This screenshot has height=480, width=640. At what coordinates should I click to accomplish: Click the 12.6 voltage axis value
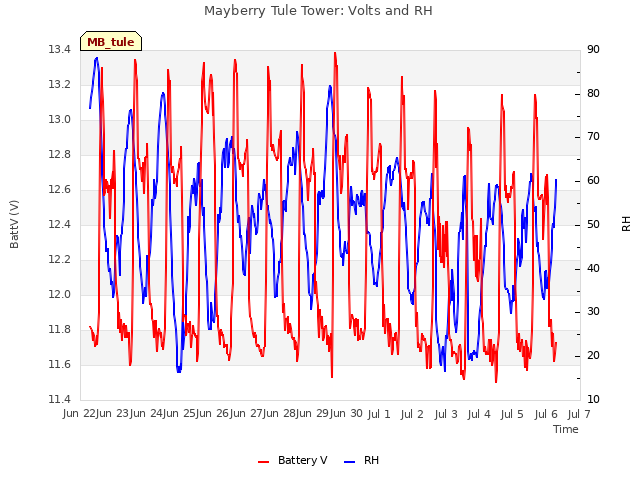tap(60, 189)
